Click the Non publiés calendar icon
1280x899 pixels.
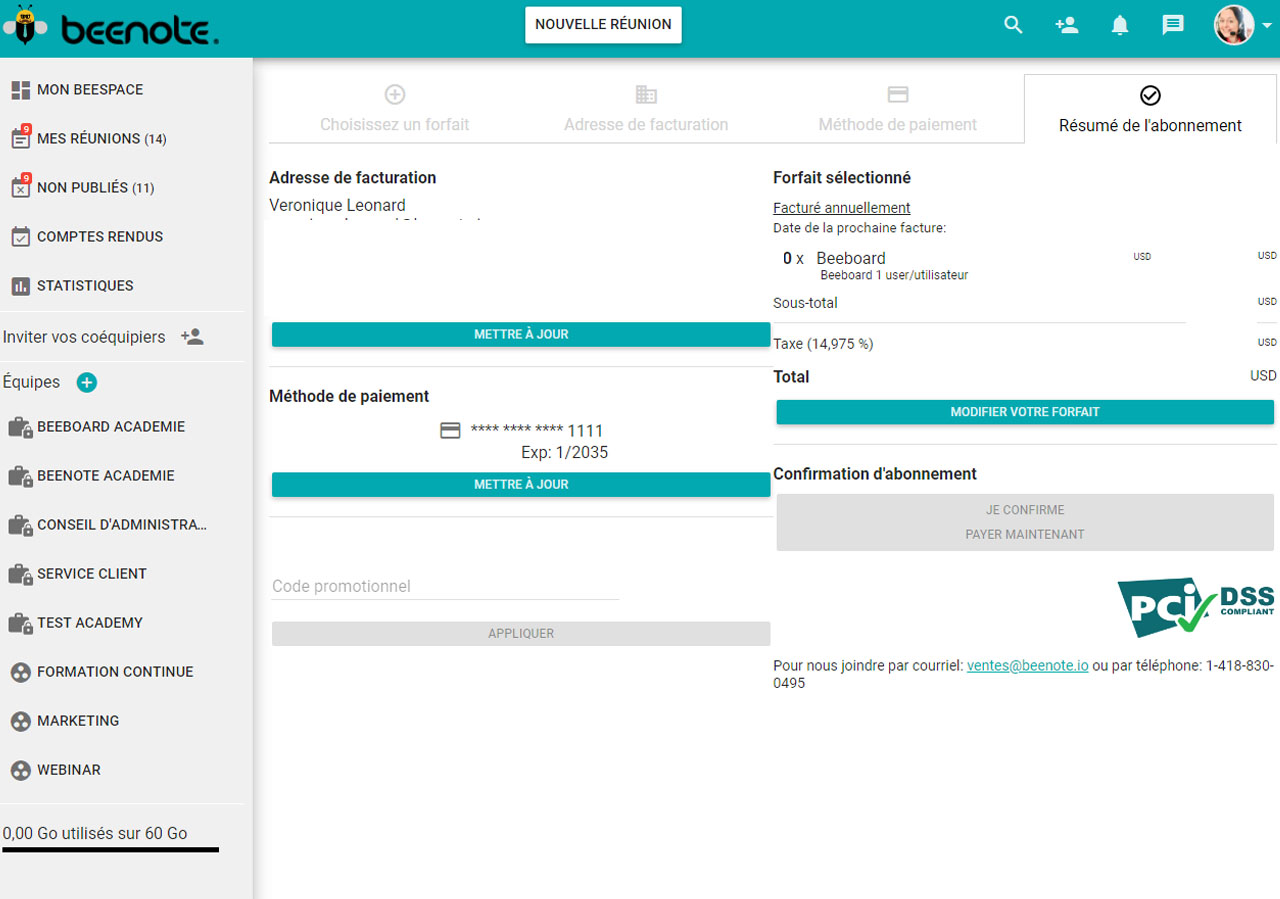pos(20,187)
